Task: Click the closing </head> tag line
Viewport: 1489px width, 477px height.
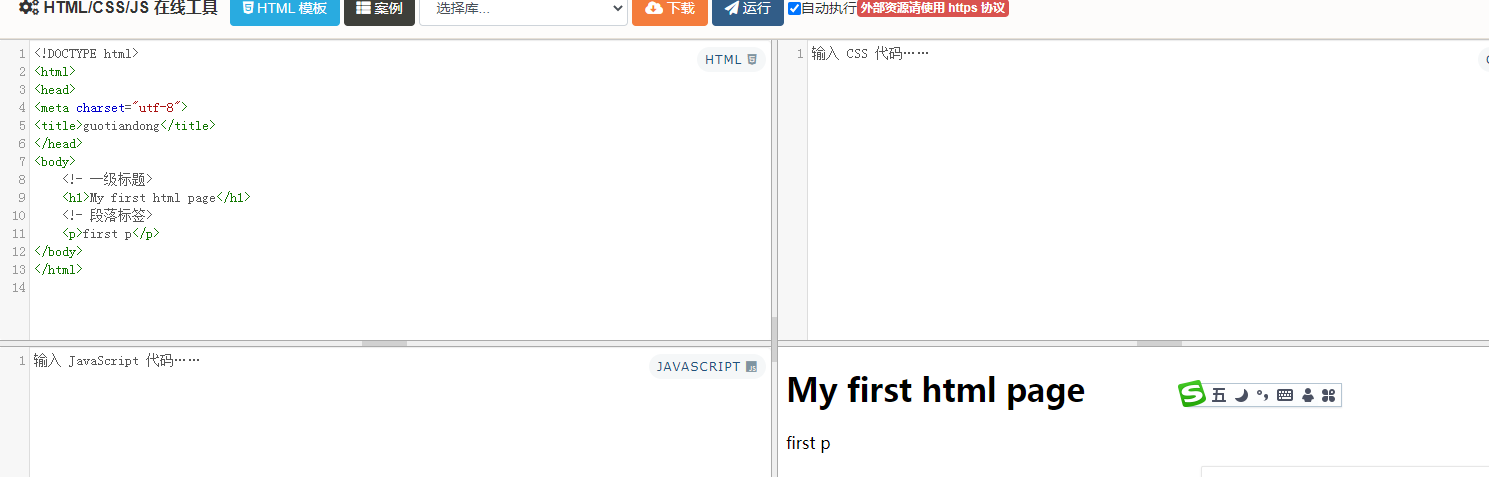Action: click(x=58, y=144)
